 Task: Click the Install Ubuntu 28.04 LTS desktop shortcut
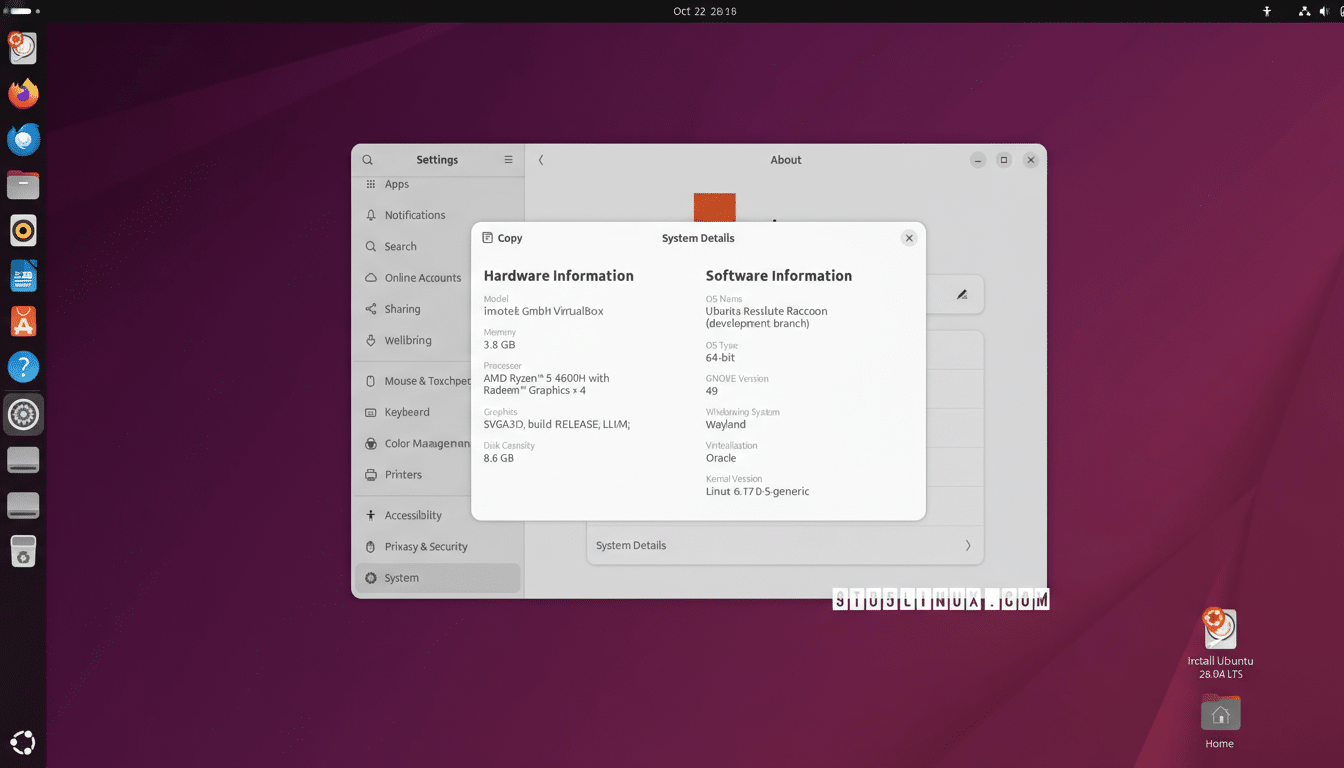[1219, 628]
